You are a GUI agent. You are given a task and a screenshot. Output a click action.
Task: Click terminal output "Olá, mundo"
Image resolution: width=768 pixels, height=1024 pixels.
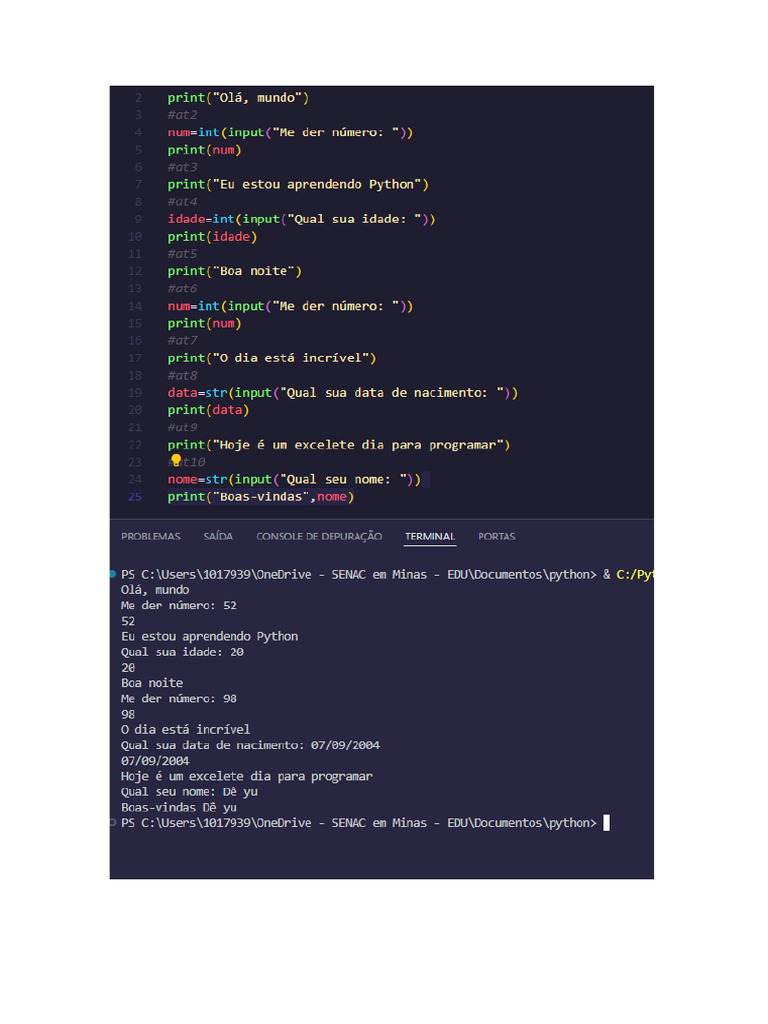tap(155, 590)
